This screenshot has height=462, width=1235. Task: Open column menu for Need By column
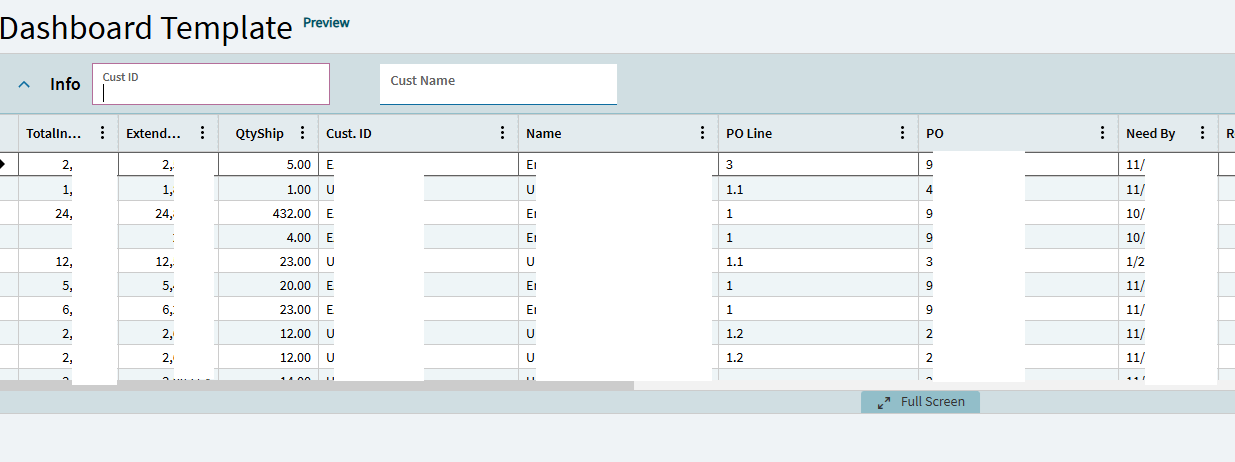click(x=1202, y=133)
